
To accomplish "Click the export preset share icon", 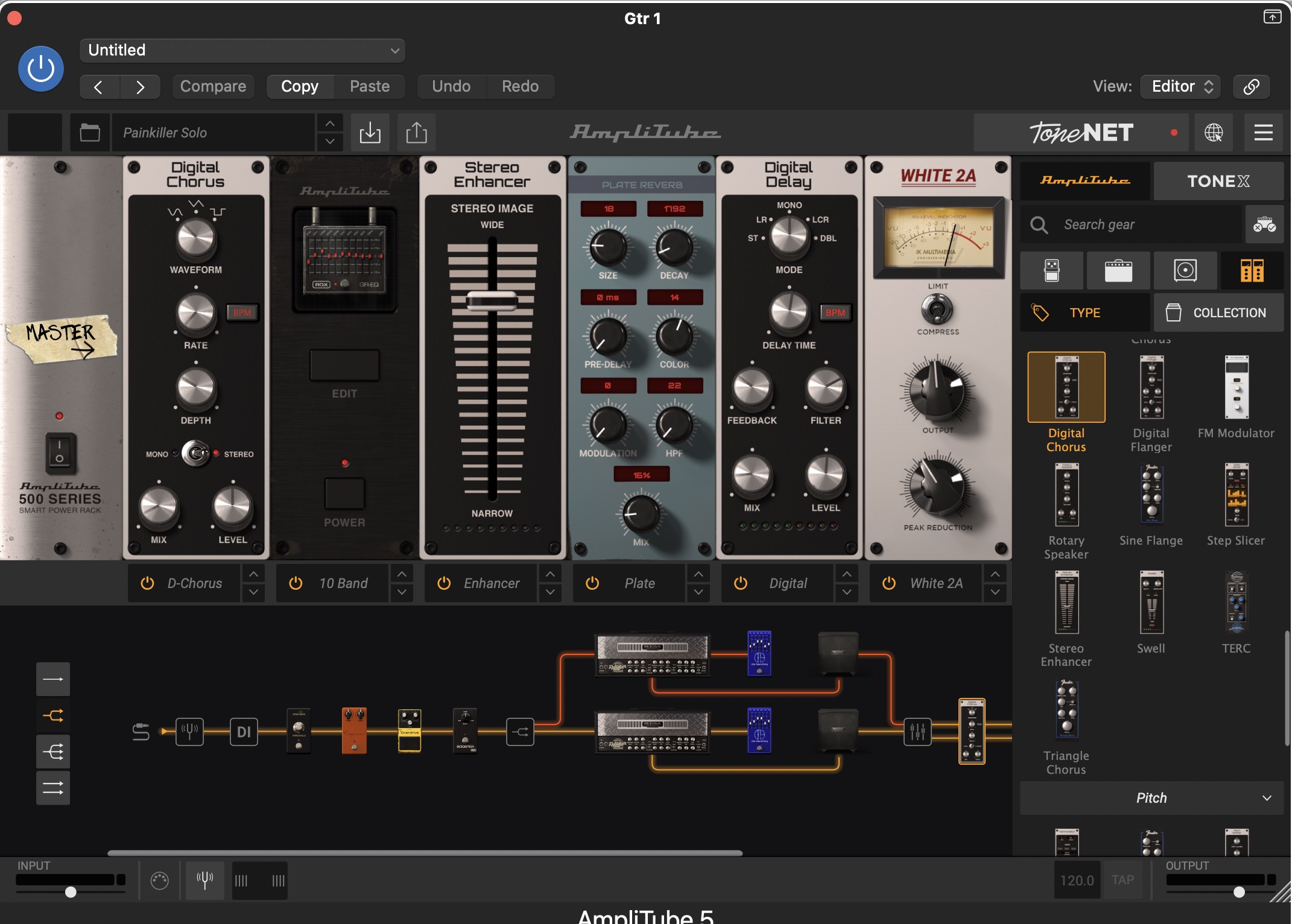I will 416,133.
